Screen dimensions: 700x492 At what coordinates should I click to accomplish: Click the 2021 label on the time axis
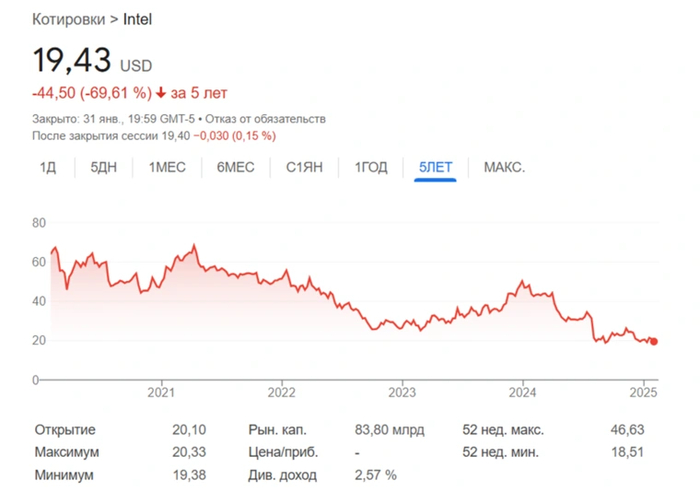pyautogui.click(x=161, y=393)
